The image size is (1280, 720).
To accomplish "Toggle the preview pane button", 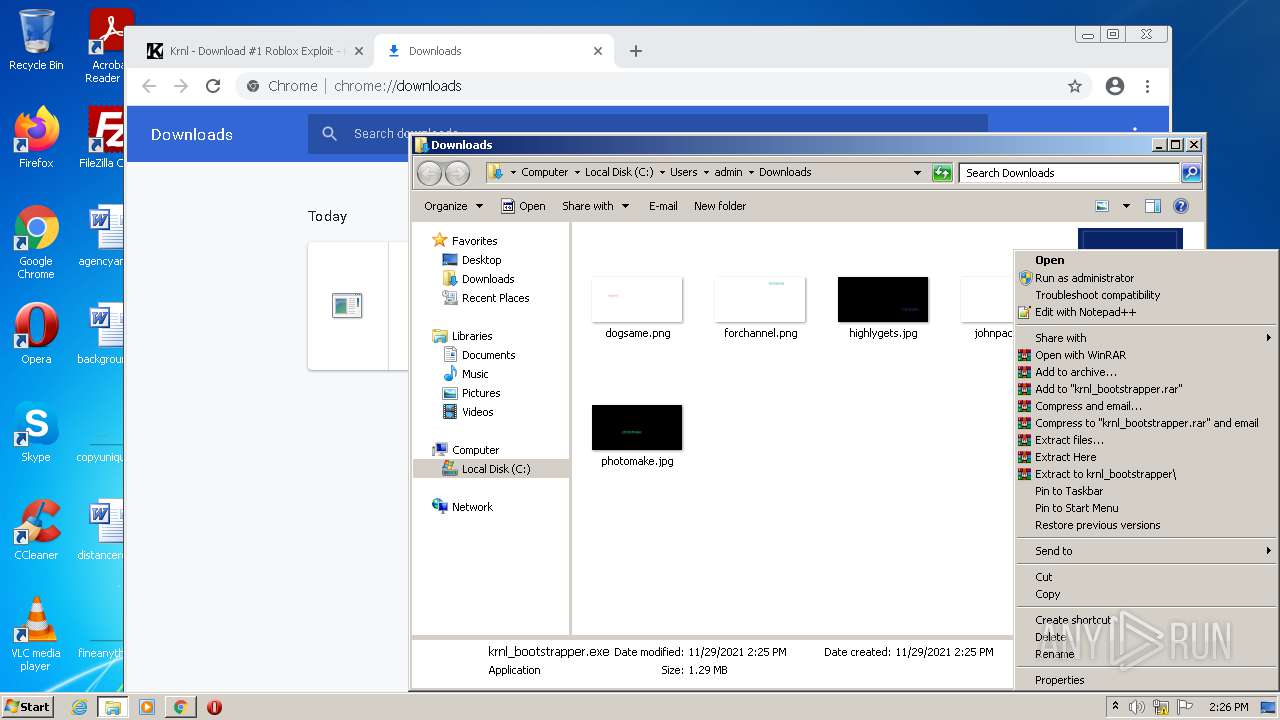I will click(x=1153, y=206).
